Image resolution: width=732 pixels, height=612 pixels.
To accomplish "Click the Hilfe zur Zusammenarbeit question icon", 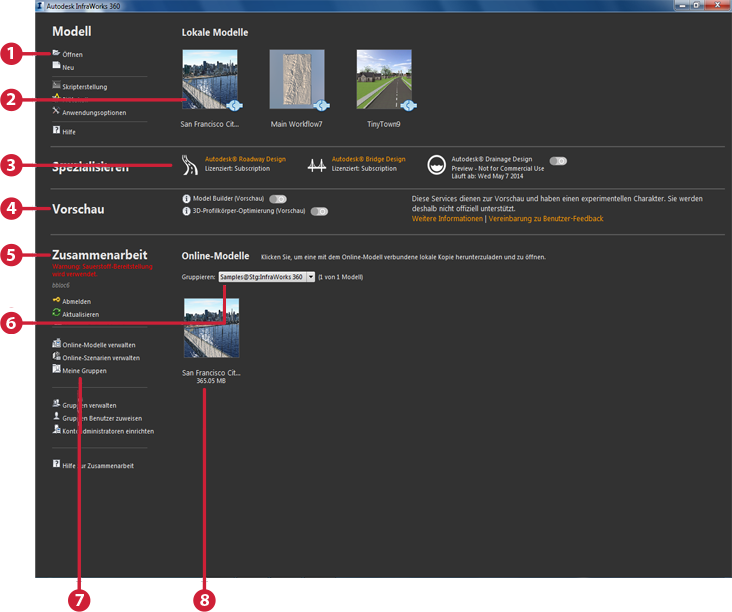I will pyautogui.click(x=56, y=464).
